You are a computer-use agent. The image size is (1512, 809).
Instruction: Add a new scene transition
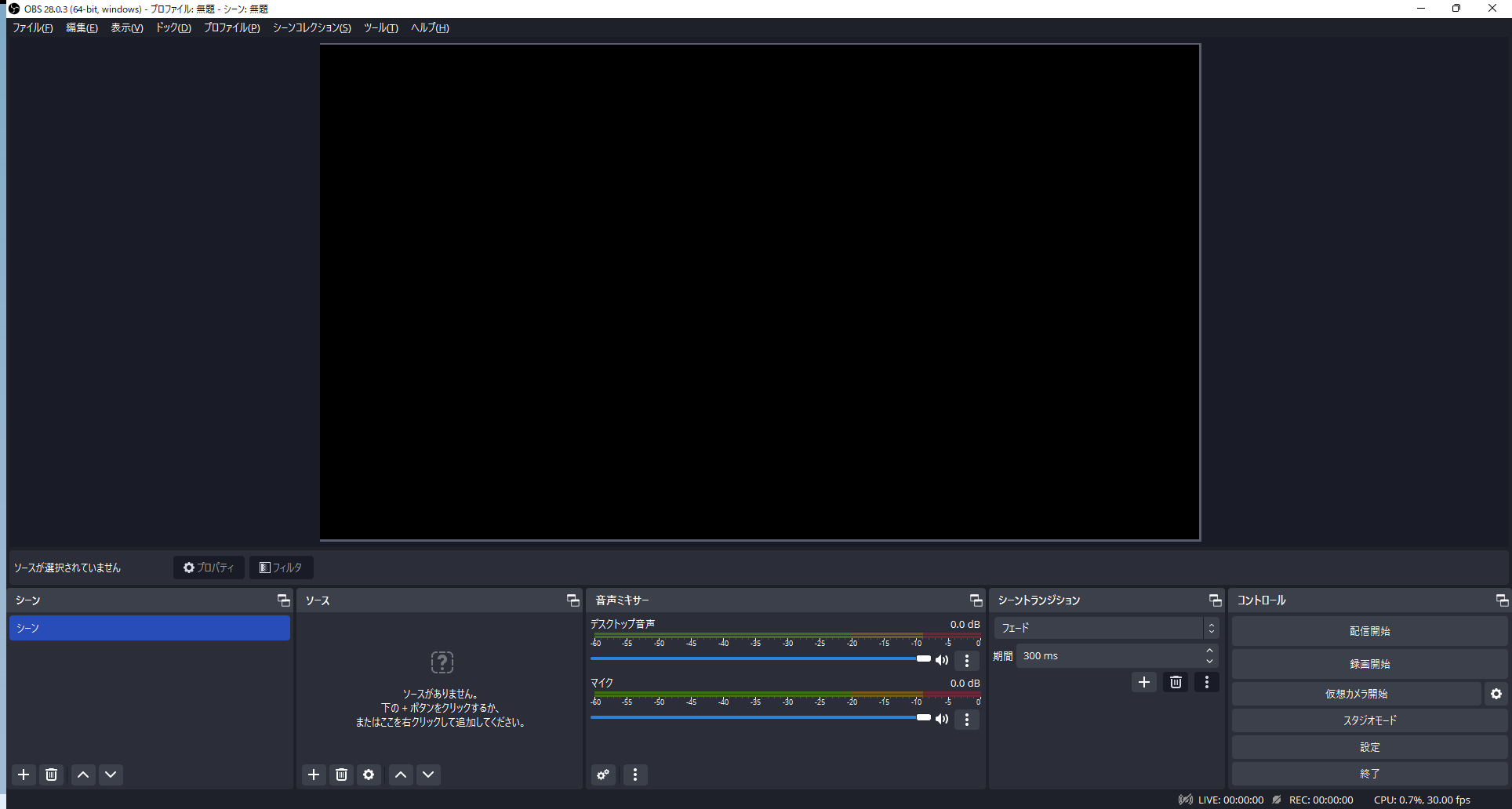point(1144,682)
